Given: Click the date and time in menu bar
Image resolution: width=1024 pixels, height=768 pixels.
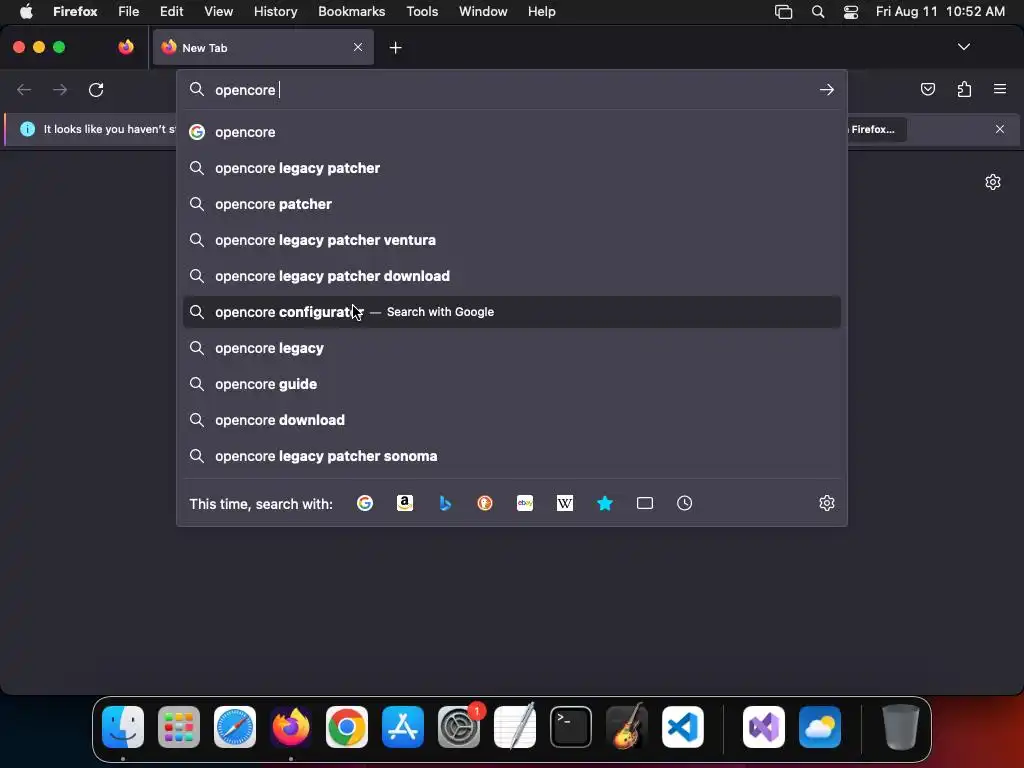Looking at the screenshot, I should (940, 11).
